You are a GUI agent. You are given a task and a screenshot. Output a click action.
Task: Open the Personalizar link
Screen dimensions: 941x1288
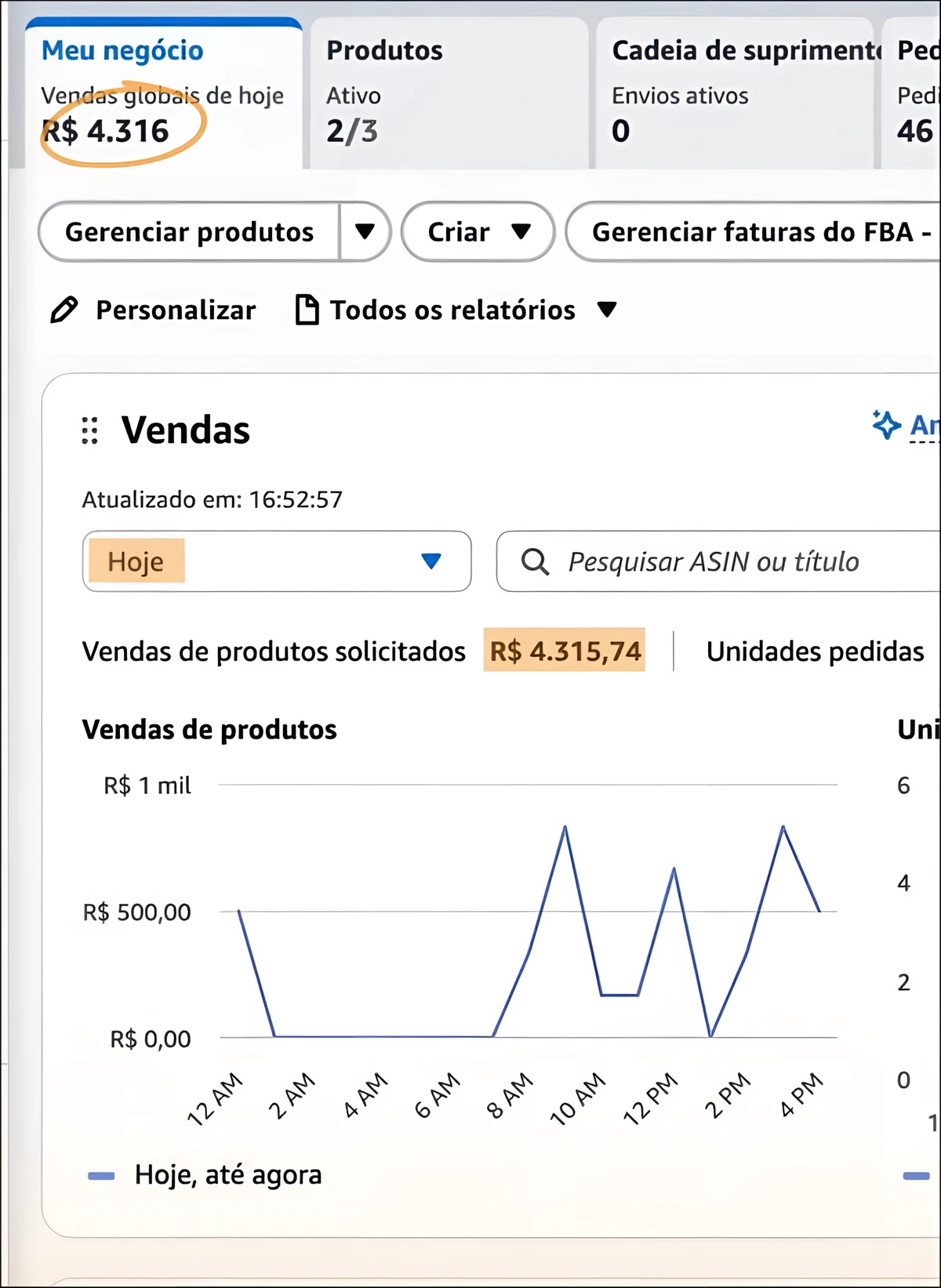[x=176, y=310]
